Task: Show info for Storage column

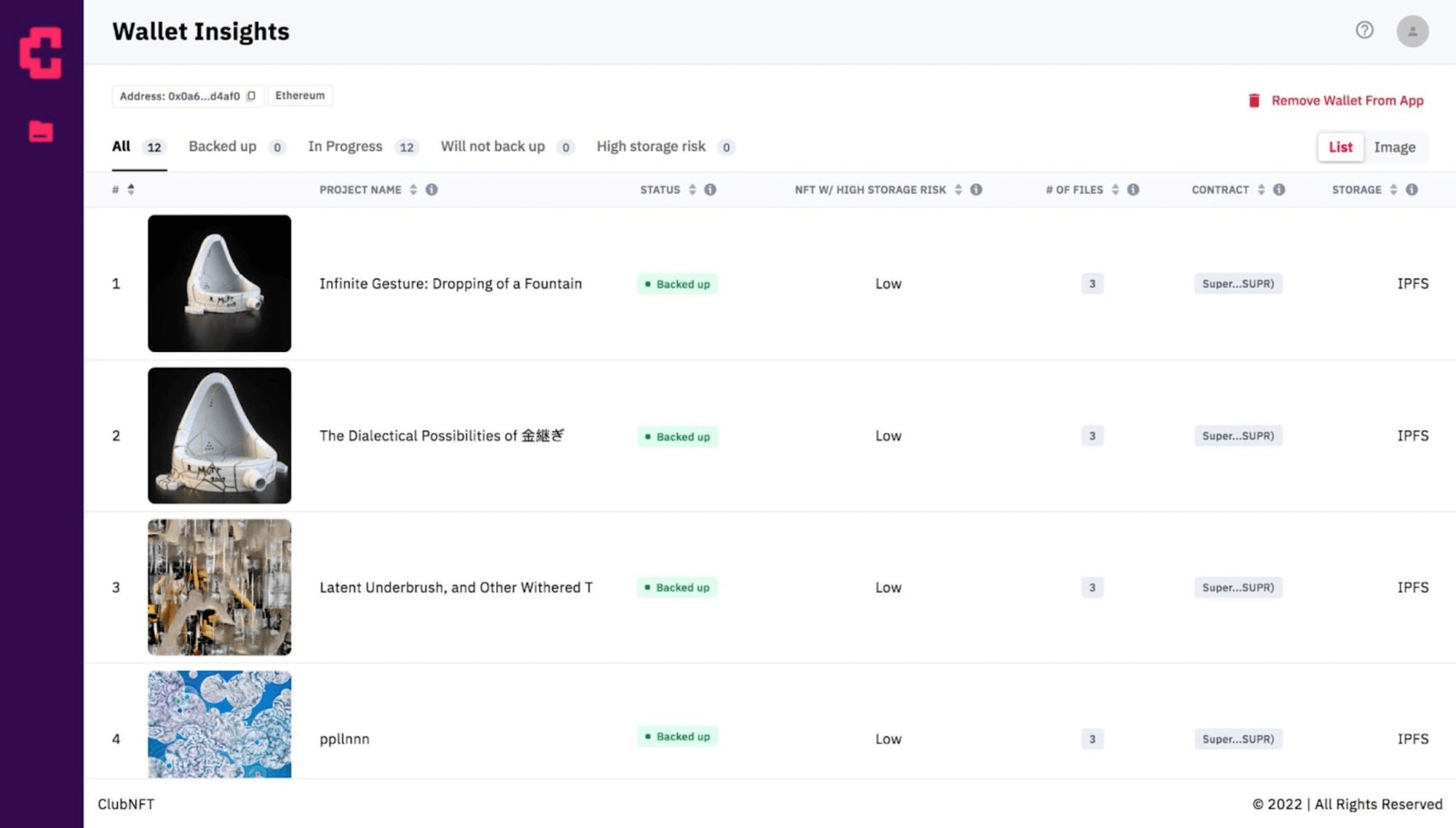Action: point(1412,190)
